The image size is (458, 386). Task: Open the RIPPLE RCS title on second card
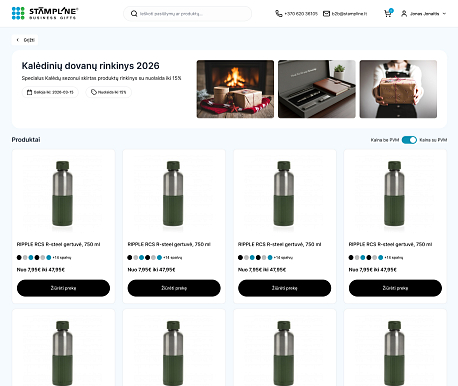click(x=169, y=244)
